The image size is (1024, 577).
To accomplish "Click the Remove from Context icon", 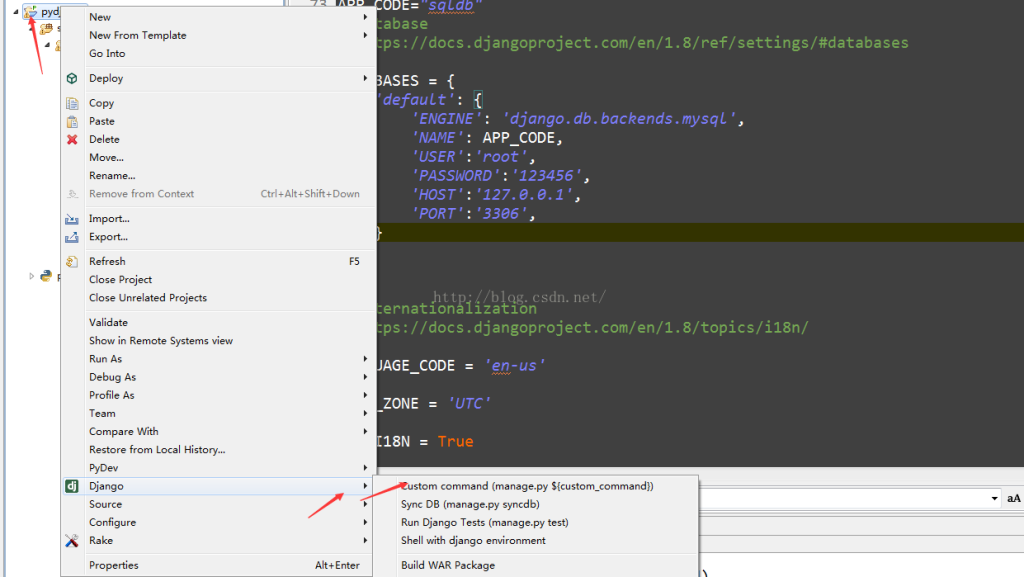I will pyautogui.click(x=72, y=194).
